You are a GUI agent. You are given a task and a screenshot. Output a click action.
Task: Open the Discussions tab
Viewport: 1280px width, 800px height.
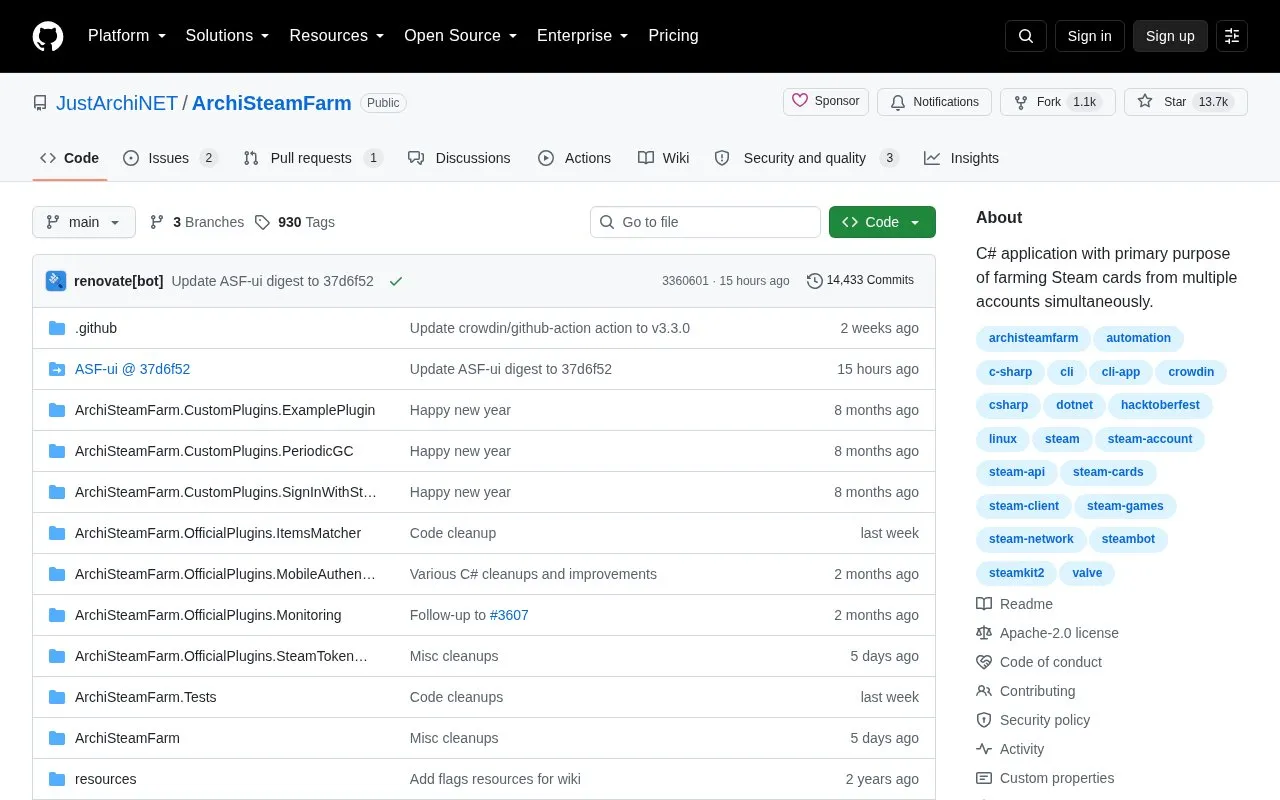pyautogui.click(x=459, y=158)
